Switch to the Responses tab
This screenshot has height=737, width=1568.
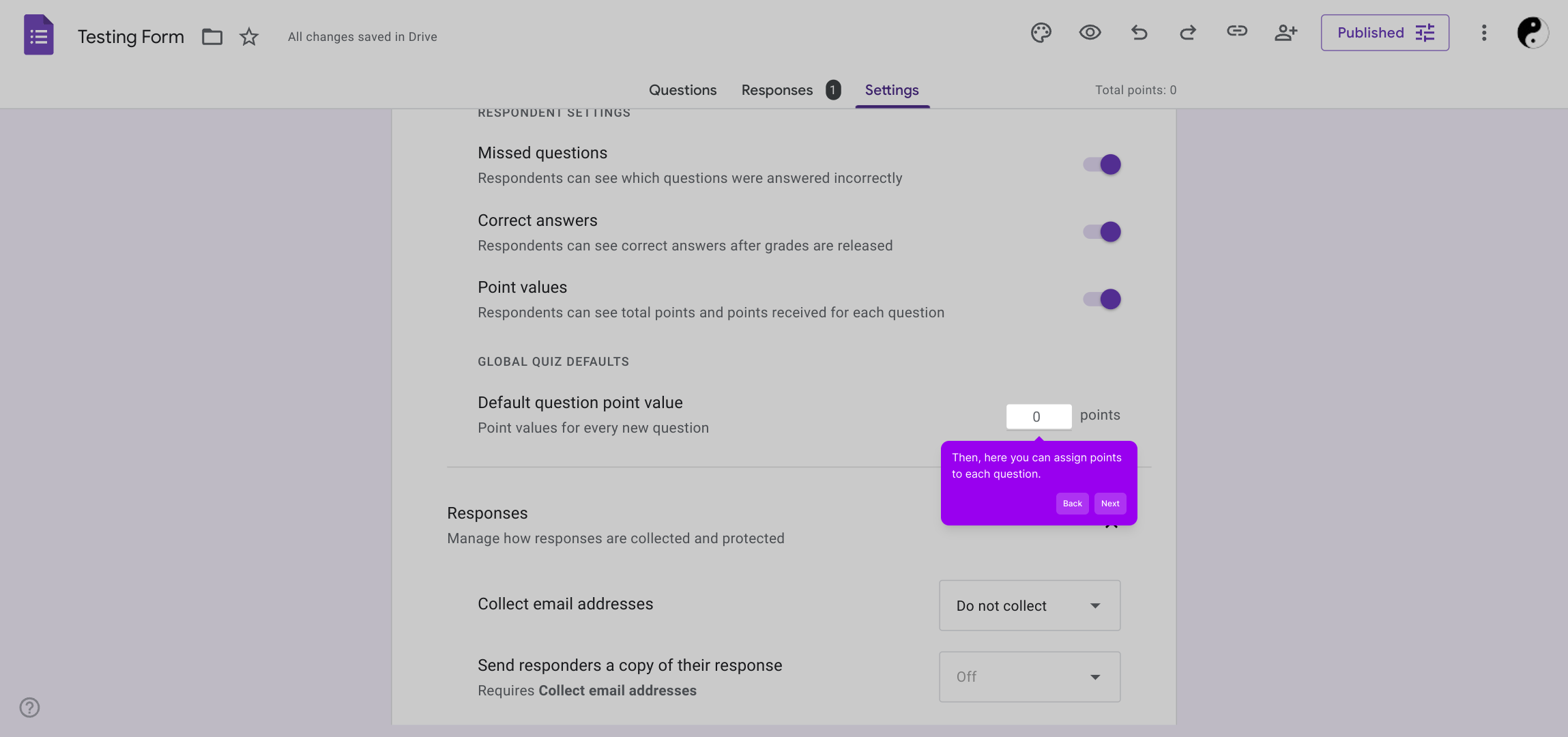(x=777, y=90)
